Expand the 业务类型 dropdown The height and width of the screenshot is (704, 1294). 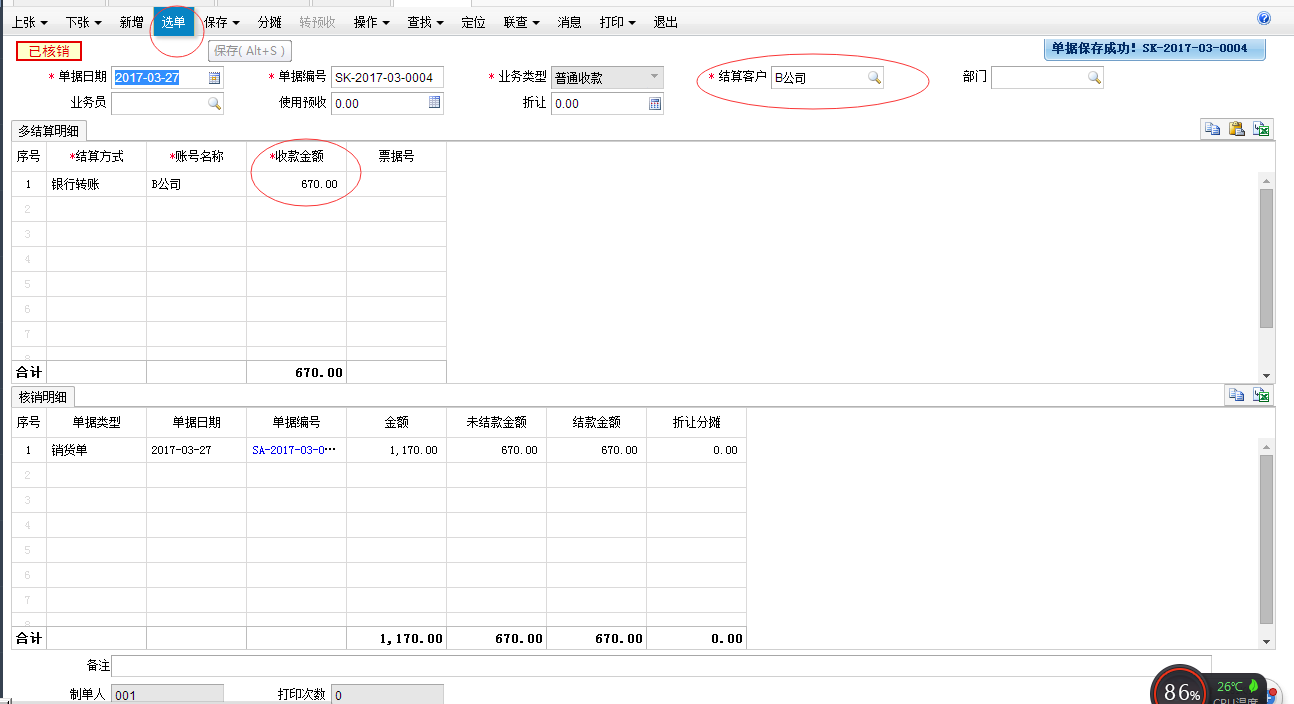point(654,77)
